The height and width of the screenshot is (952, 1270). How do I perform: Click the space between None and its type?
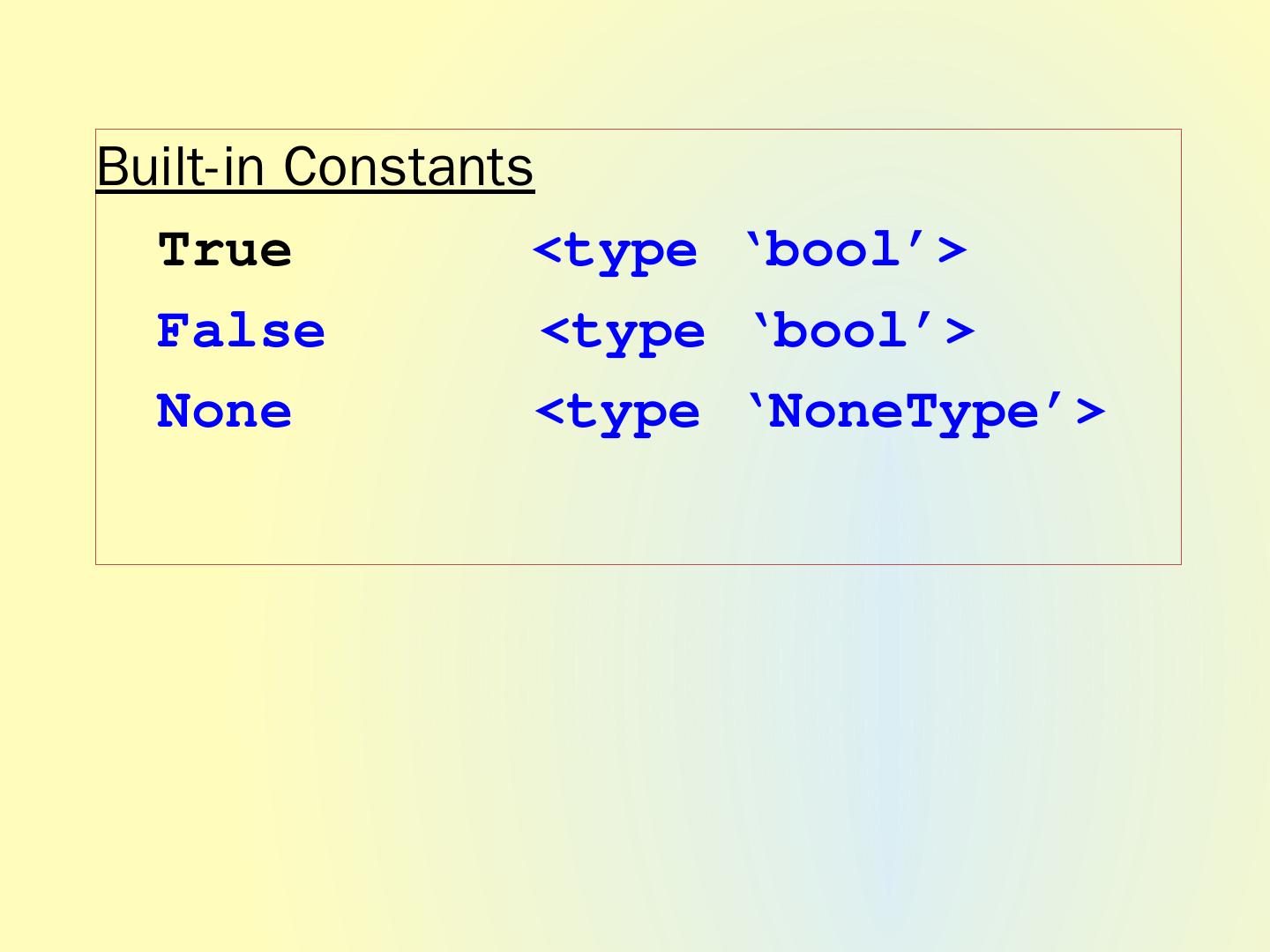[413, 412]
